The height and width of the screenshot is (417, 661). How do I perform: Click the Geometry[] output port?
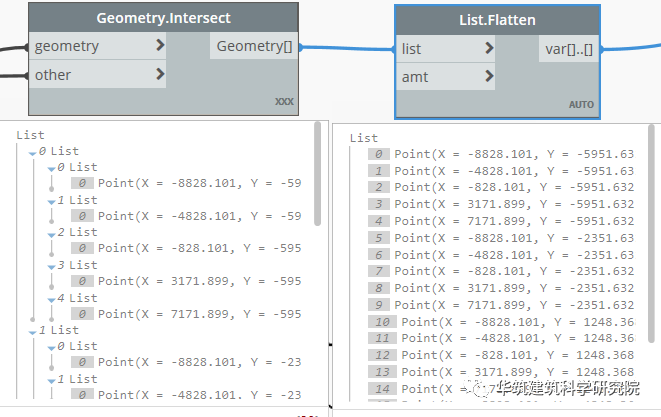254,46
